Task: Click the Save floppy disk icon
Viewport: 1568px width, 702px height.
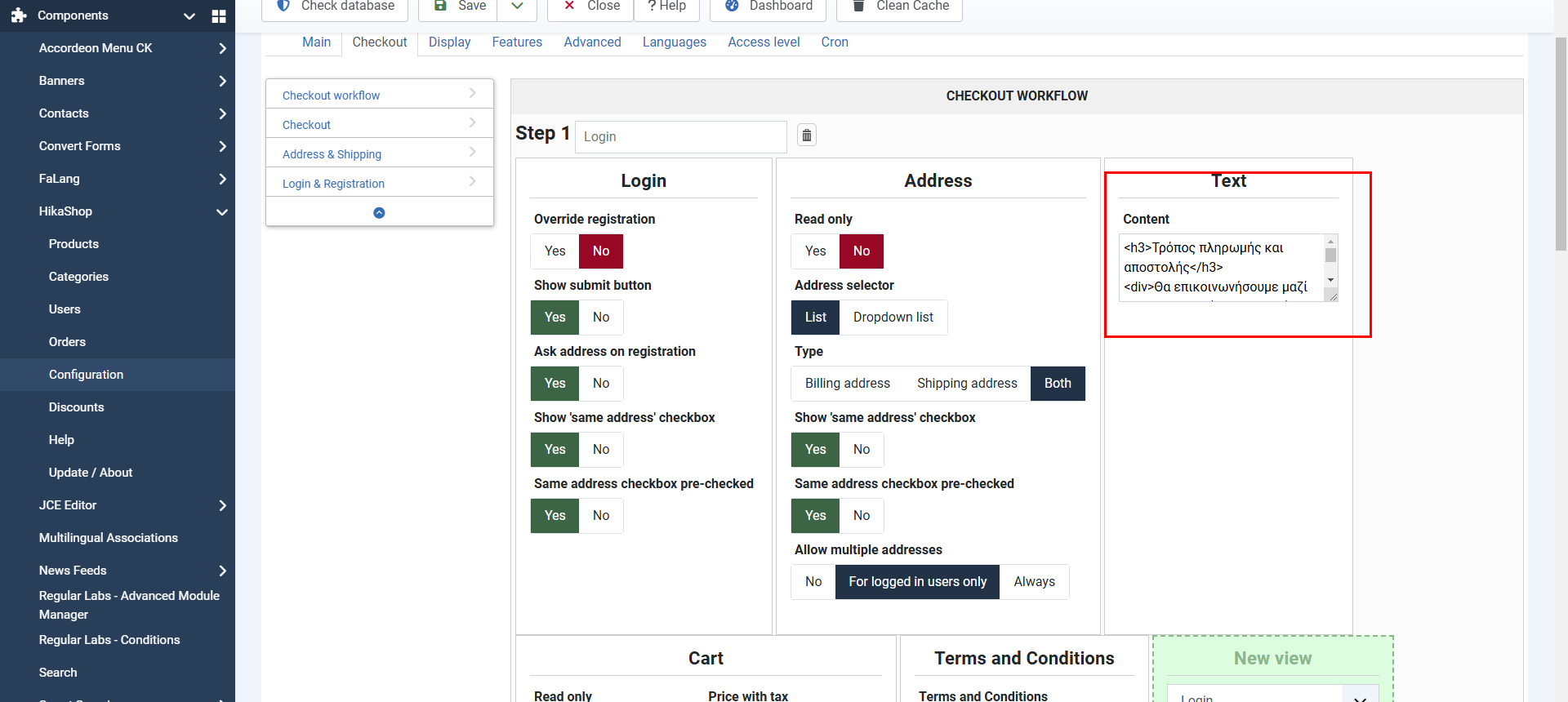Action: 440,6
